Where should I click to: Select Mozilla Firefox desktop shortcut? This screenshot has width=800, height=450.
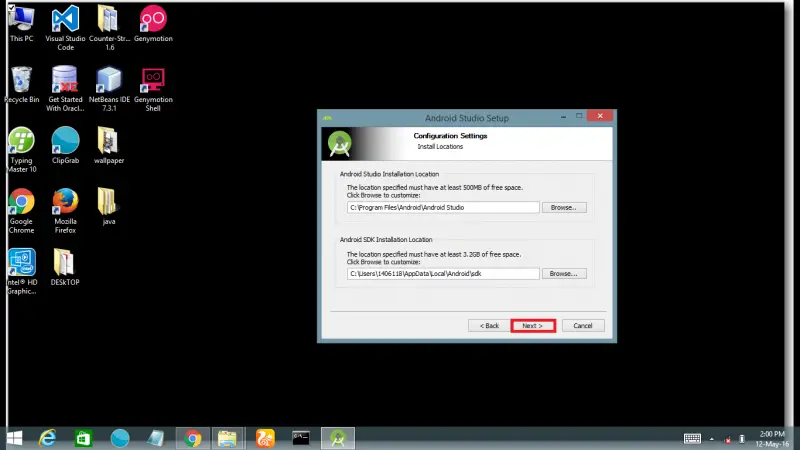coord(65,211)
